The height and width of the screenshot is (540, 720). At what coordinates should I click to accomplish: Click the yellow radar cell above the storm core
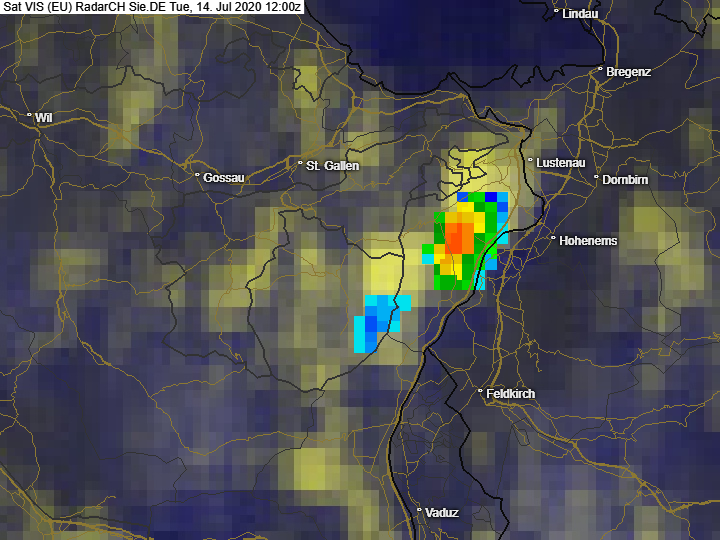[465, 208]
